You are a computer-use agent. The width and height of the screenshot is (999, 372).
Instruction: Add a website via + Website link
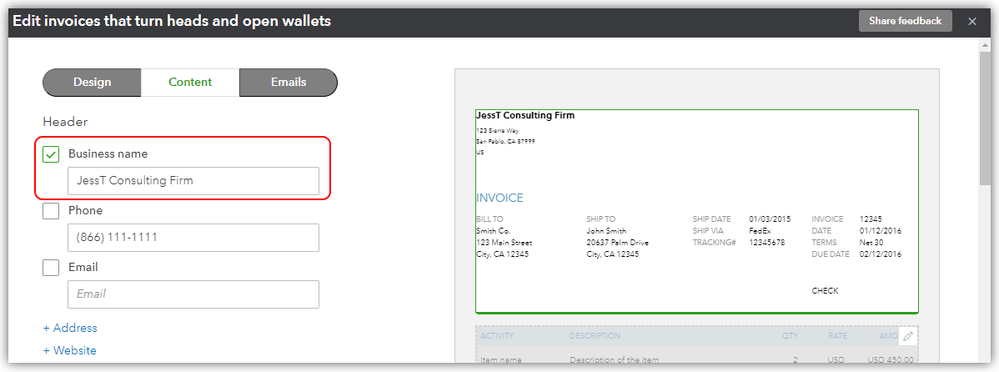pos(69,350)
